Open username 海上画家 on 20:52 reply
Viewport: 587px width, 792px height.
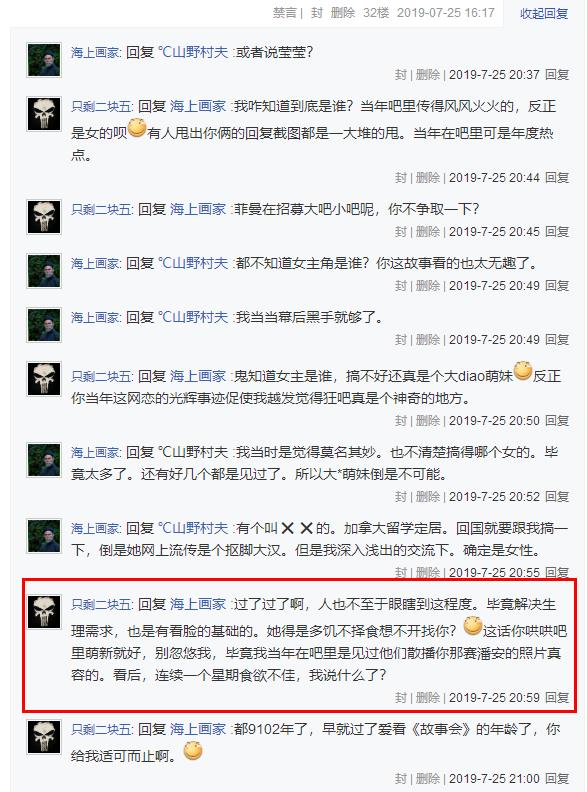click(95, 452)
